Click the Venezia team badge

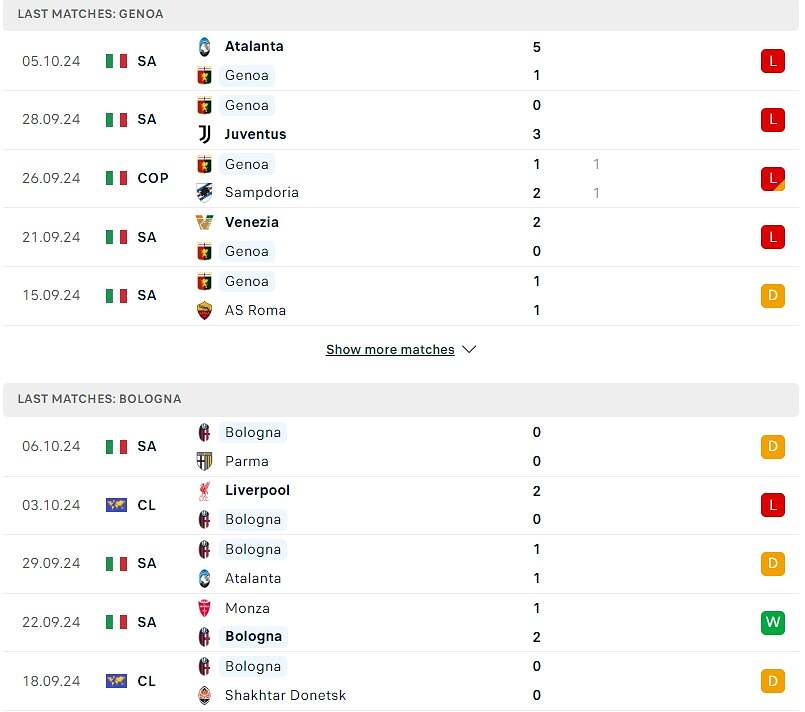[x=205, y=222]
